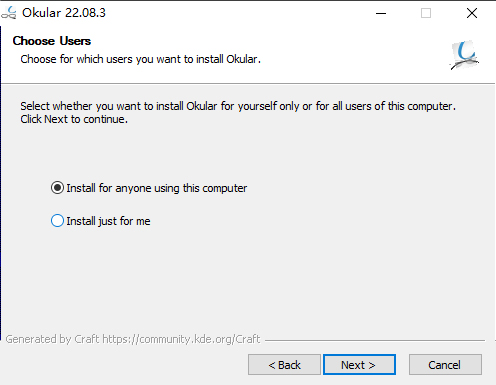Viewport: 496px width, 385px height.
Task: Click the Okular icon in the title bar
Action: [x=9, y=13]
